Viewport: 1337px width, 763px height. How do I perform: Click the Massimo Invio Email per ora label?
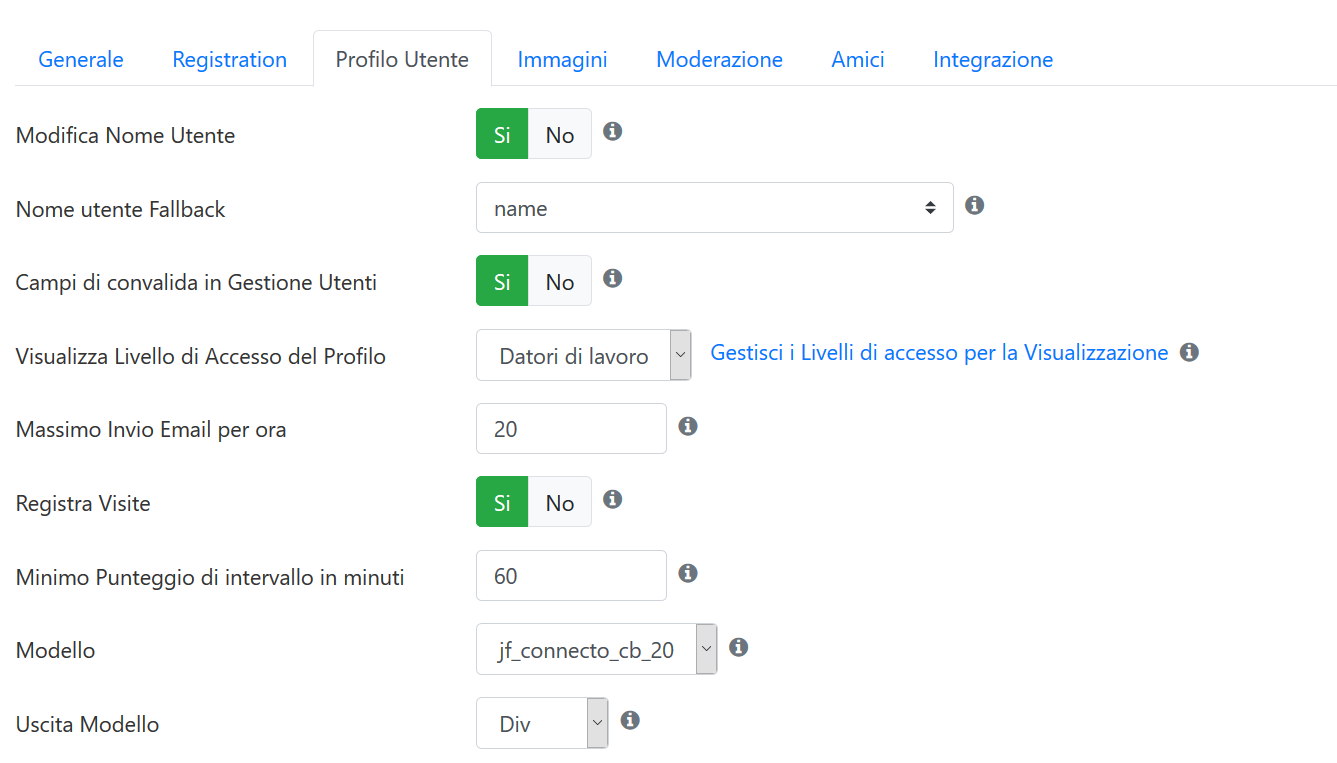(151, 430)
